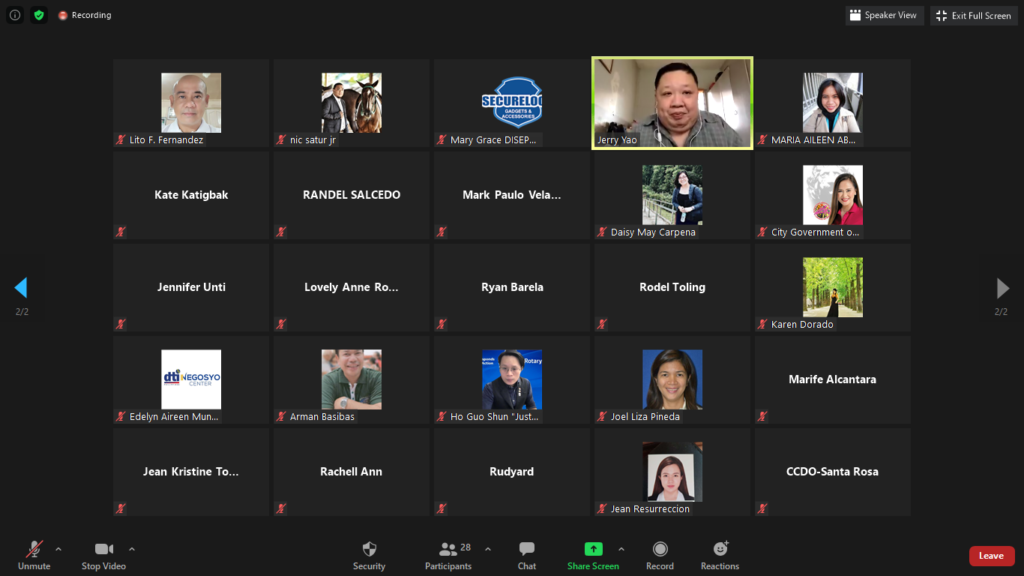This screenshot has height=576, width=1024.
Task: Go to previous page with left arrow
Action: coord(20,288)
